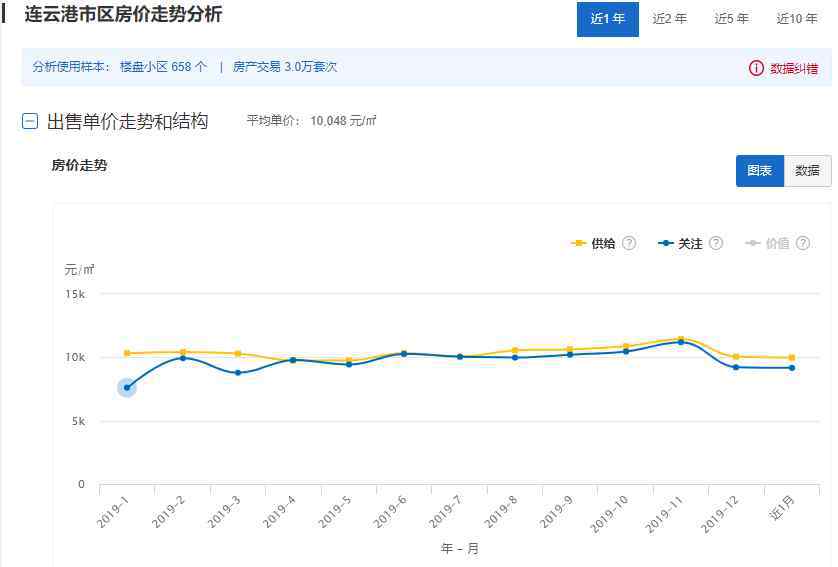Switch to the 近5年 time range
Image resolution: width=838 pixels, height=567 pixels.
[x=732, y=19]
